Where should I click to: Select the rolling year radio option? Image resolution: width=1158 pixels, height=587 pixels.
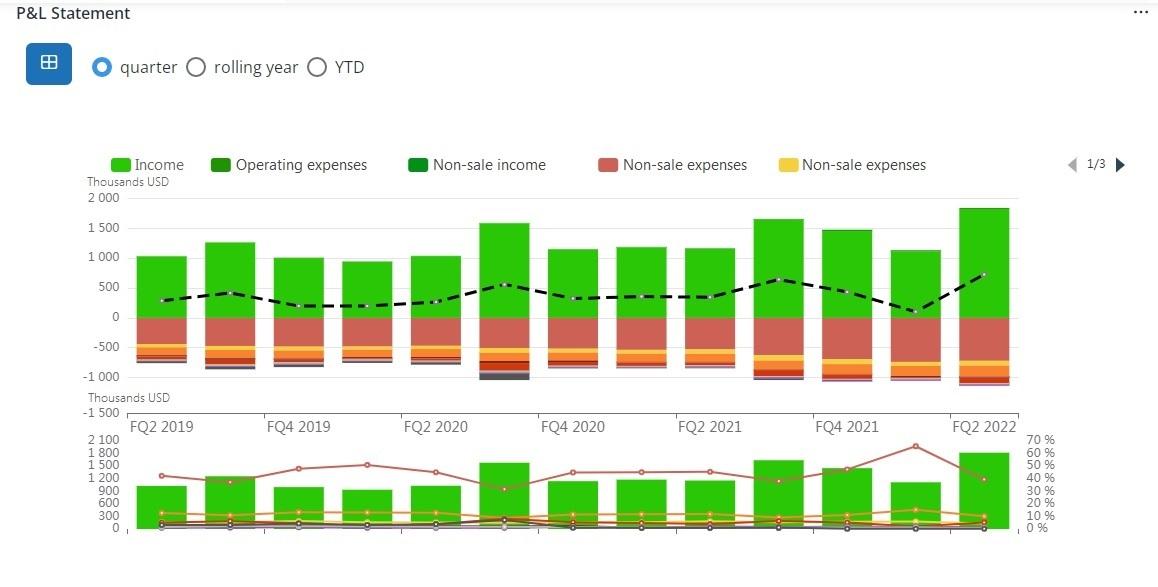point(196,67)
